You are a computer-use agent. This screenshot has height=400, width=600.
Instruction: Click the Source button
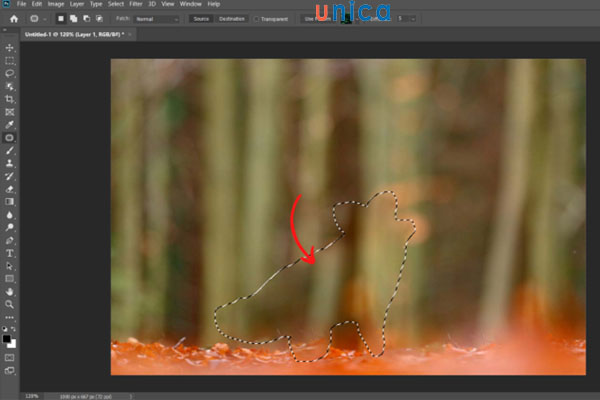pos(201,19)
